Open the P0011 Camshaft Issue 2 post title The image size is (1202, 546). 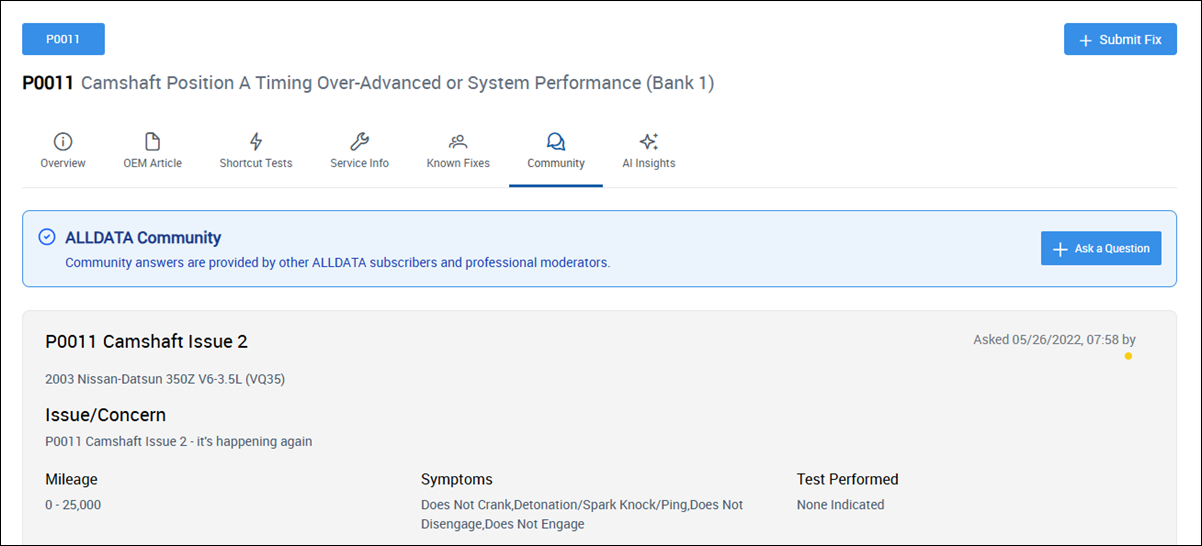click(x=146, y=342)
